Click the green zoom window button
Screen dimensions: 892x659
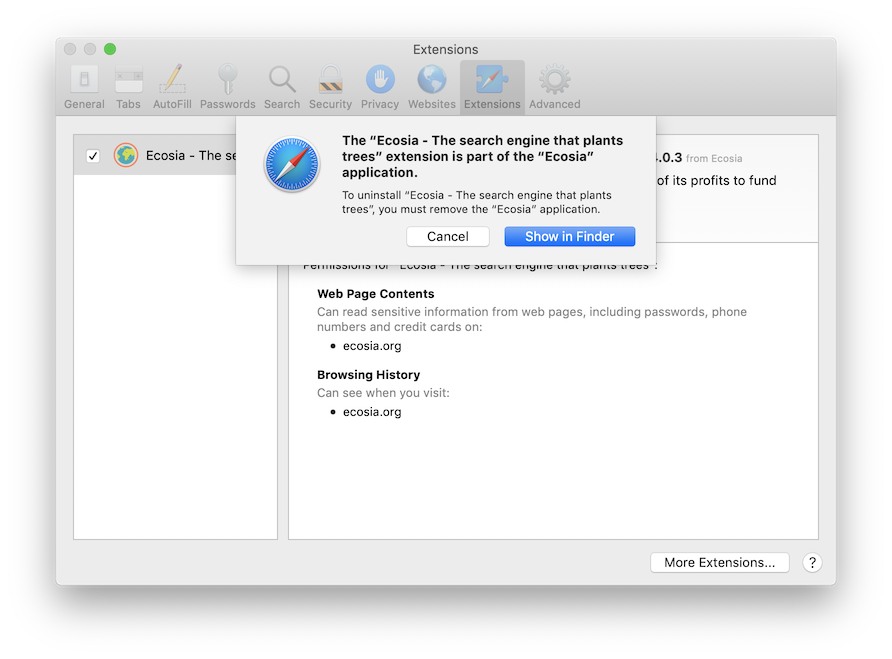click(x=110, y=49)
